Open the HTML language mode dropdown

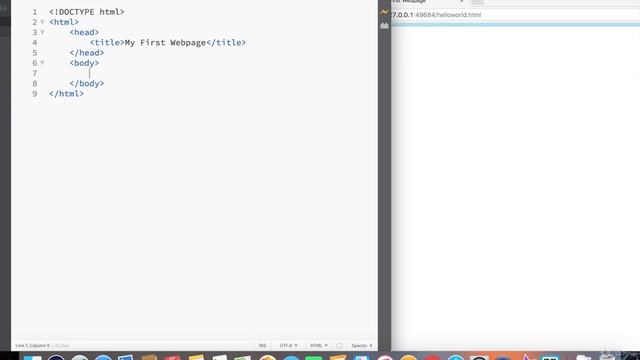pos(319,345)
